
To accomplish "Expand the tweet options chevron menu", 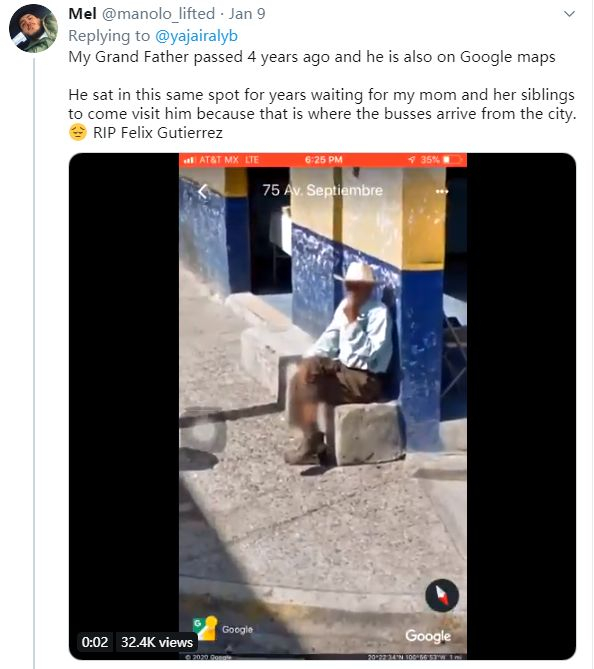I will (569, 14).
